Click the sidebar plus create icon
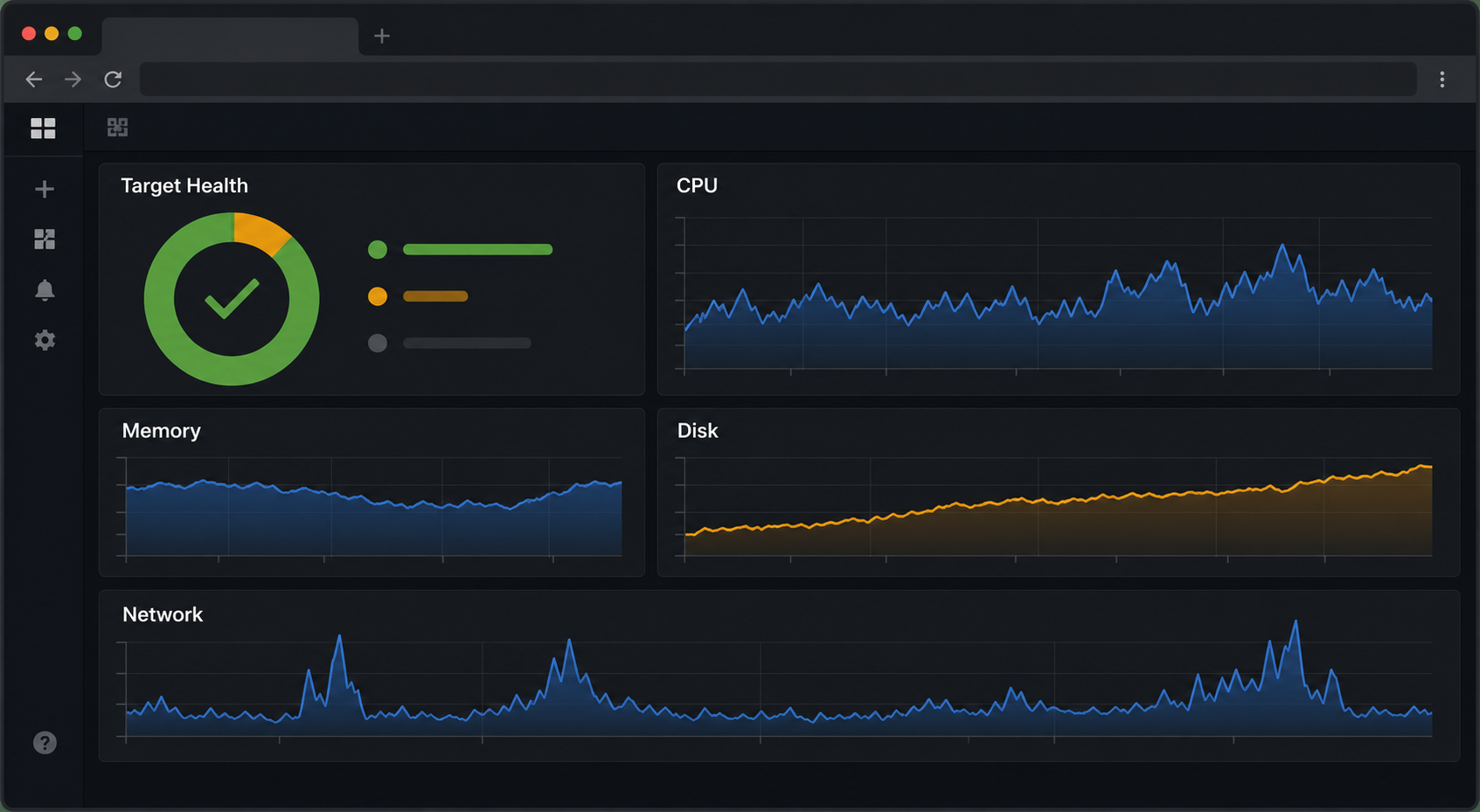Screen dimensions: 1480x812 click(x=45, y=189)
